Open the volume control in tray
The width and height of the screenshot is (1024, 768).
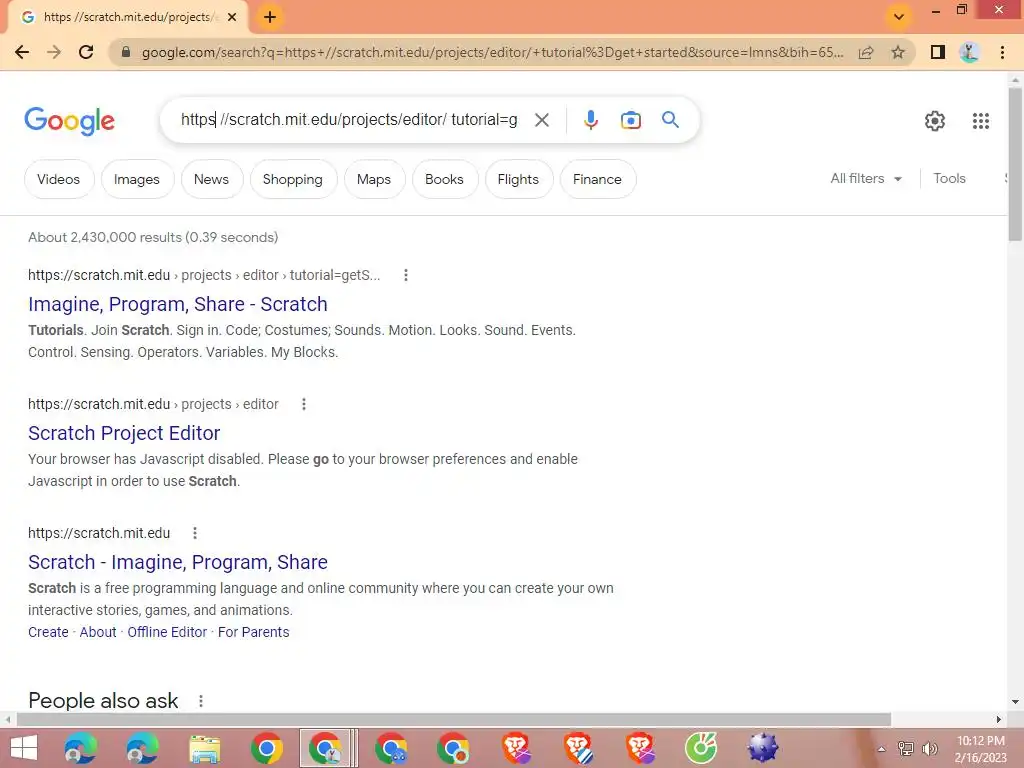(930, 749)
